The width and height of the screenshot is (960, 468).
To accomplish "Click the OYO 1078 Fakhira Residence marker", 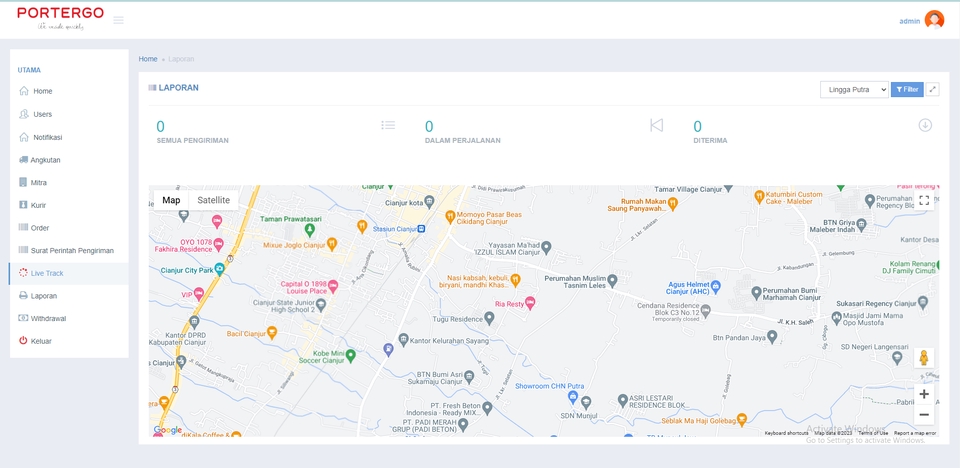I will tap(219, 245).
